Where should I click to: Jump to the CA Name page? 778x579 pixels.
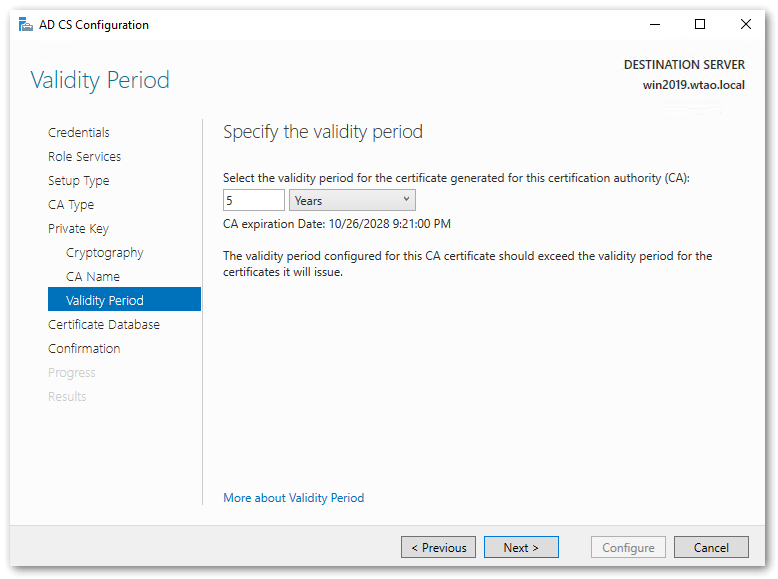(92, 276)
